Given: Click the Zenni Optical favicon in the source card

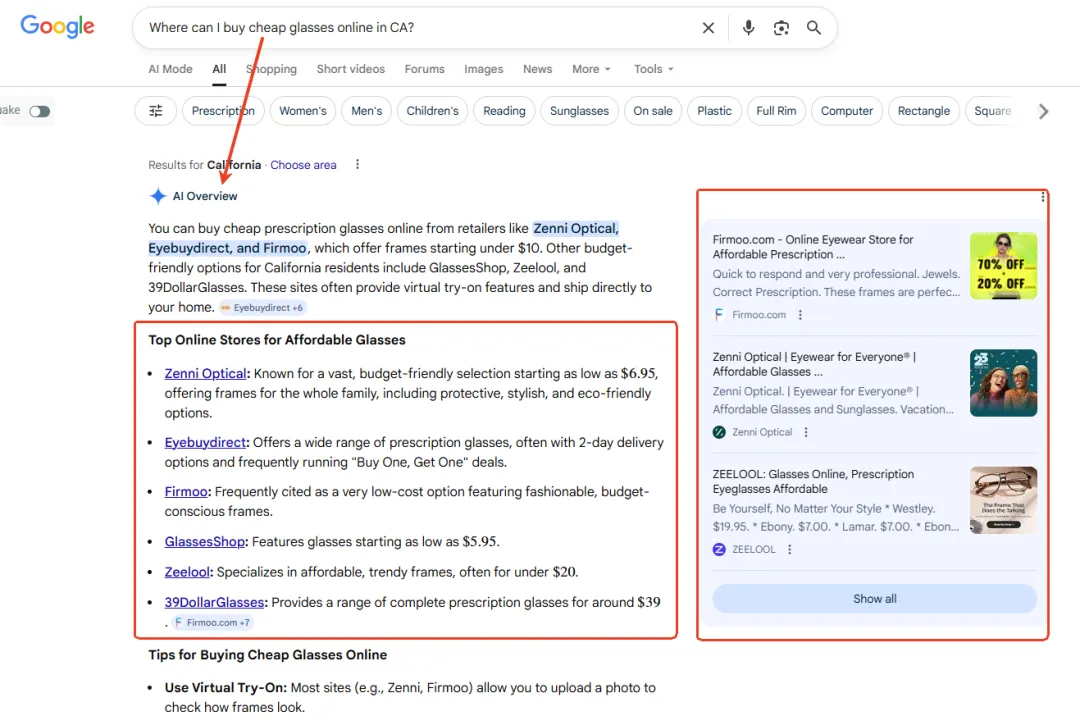Looking at the screenshot, I should (x=719, y=432).
